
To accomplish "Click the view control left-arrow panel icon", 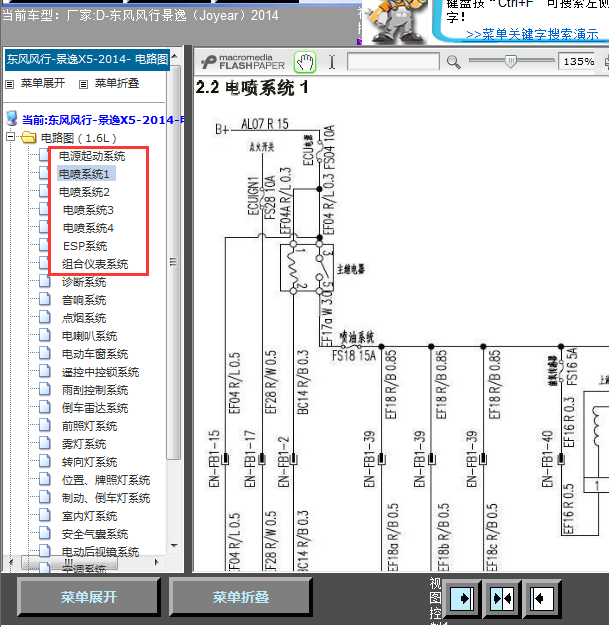I will (541, 598).
